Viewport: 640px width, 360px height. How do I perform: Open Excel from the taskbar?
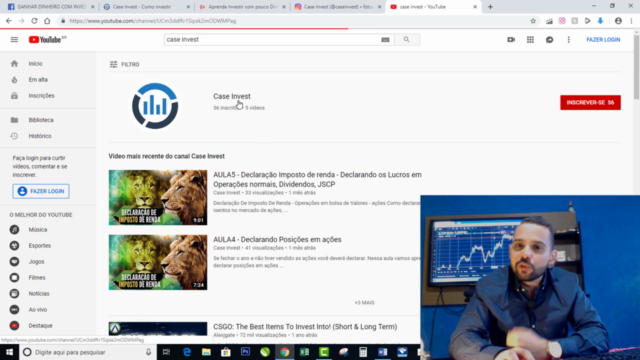(x=304, y=352)
